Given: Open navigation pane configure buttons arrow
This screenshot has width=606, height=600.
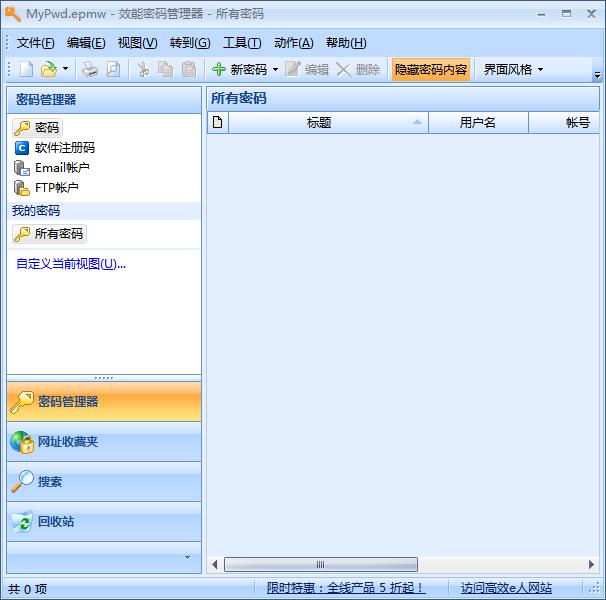Looking at the screenshot, I should coord(187,557).
